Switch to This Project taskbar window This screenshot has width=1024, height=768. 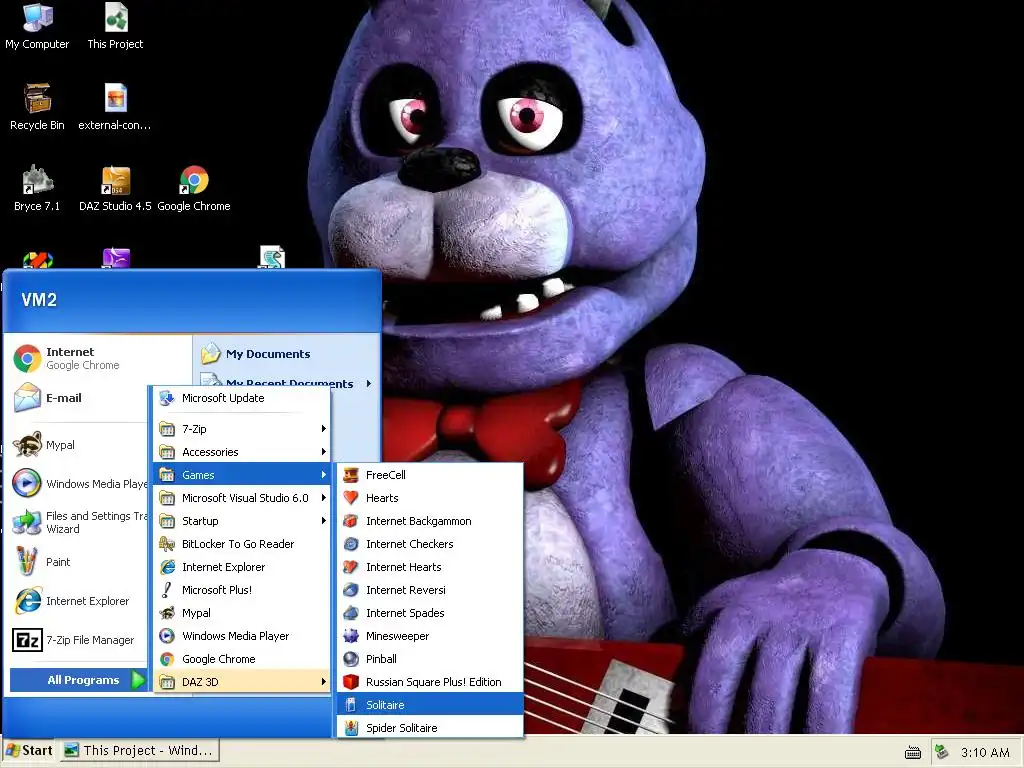coord(140,751)
